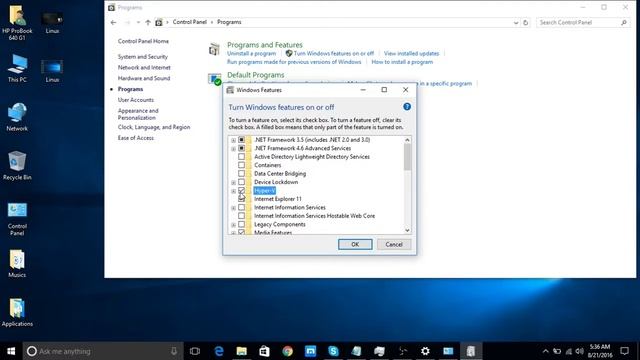Select User Accounts in the sidebar
The height and width of the screenshot is (360, 640).
136,100
